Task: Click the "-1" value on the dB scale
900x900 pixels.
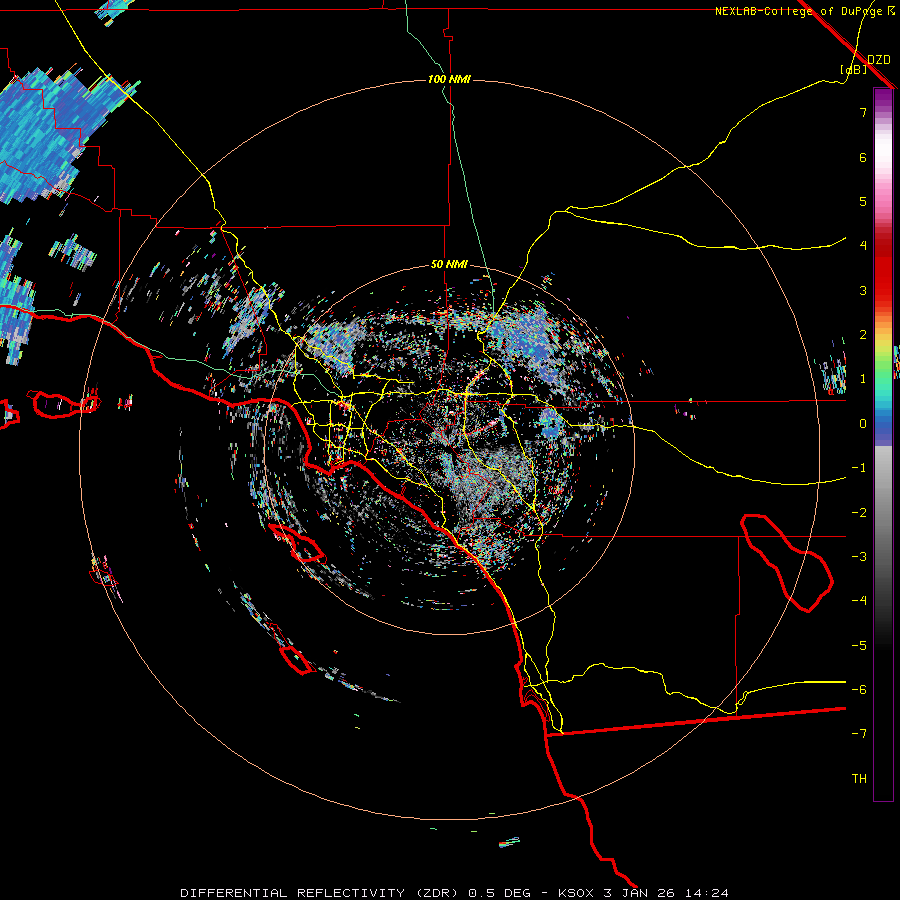Action: point(859,468)
